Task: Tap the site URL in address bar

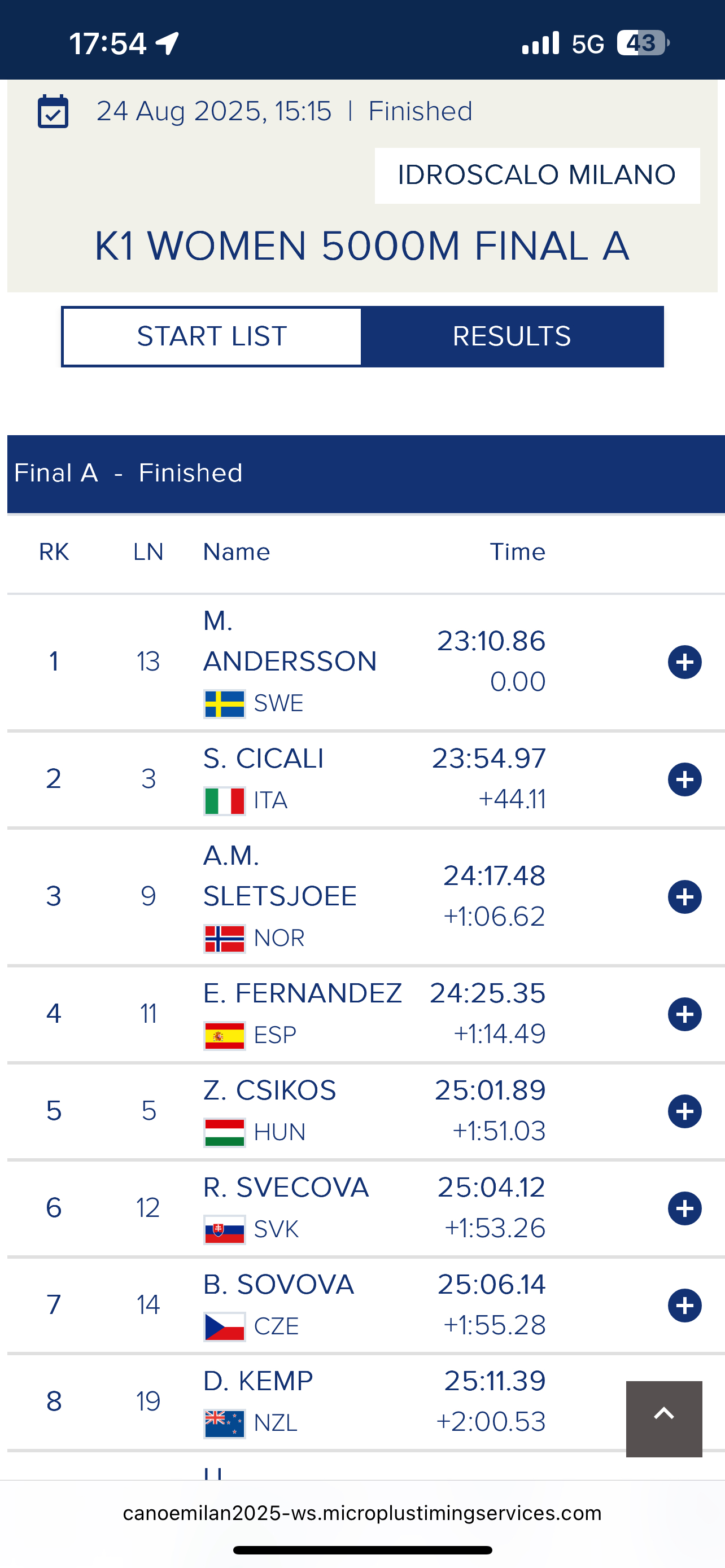Action: (362, 1513)
